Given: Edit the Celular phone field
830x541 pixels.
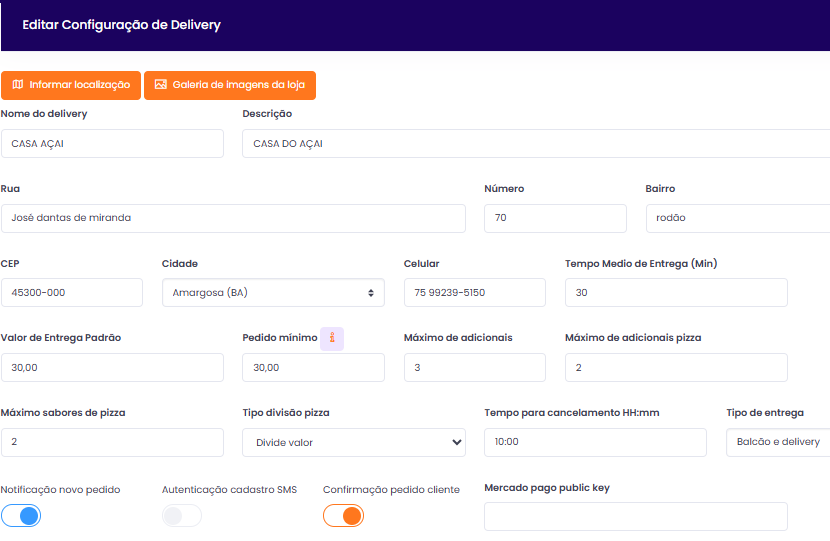Looking at the screenshot, I should [474, 293].
